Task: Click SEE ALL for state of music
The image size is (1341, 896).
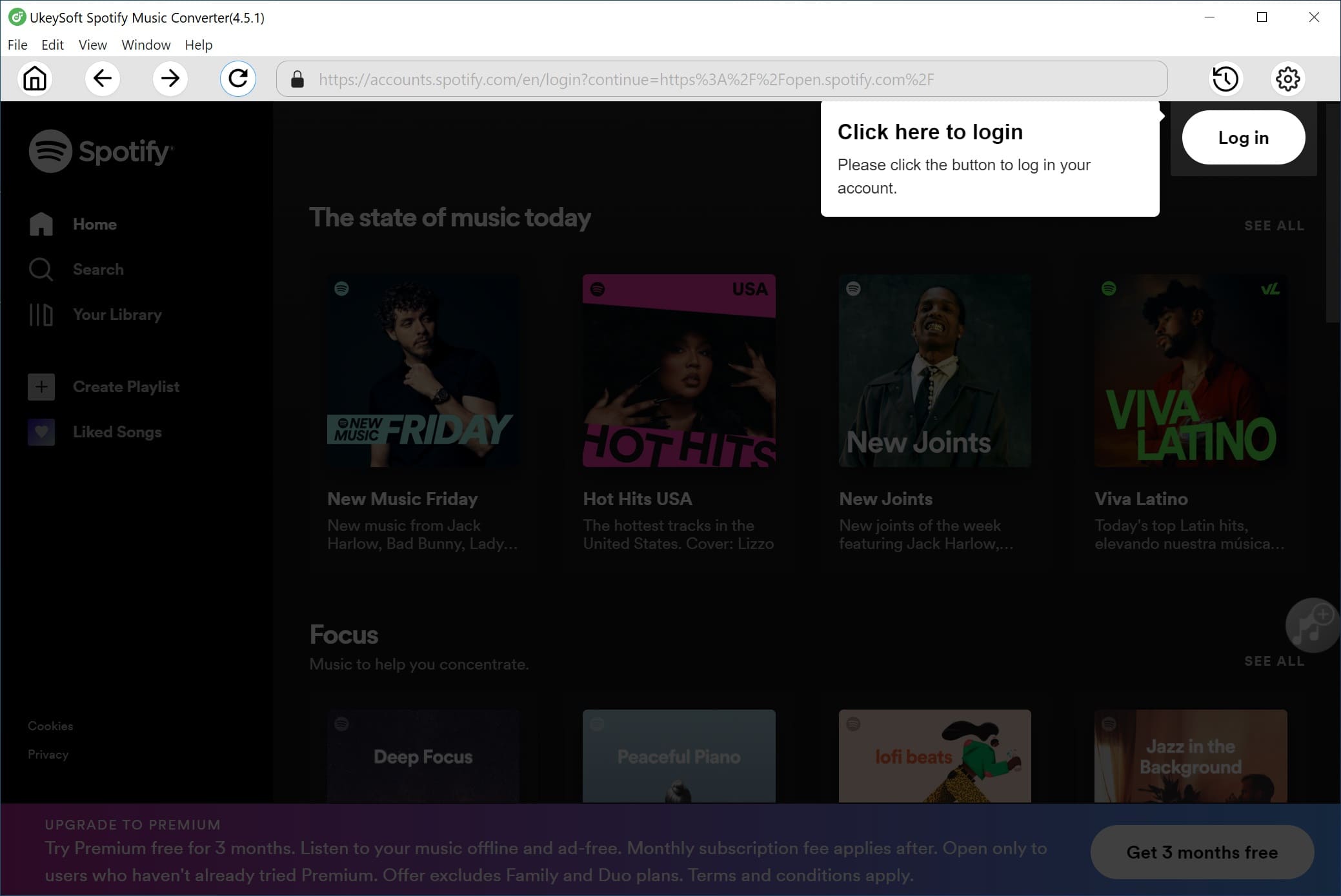Action: (x=1274, y=225)
